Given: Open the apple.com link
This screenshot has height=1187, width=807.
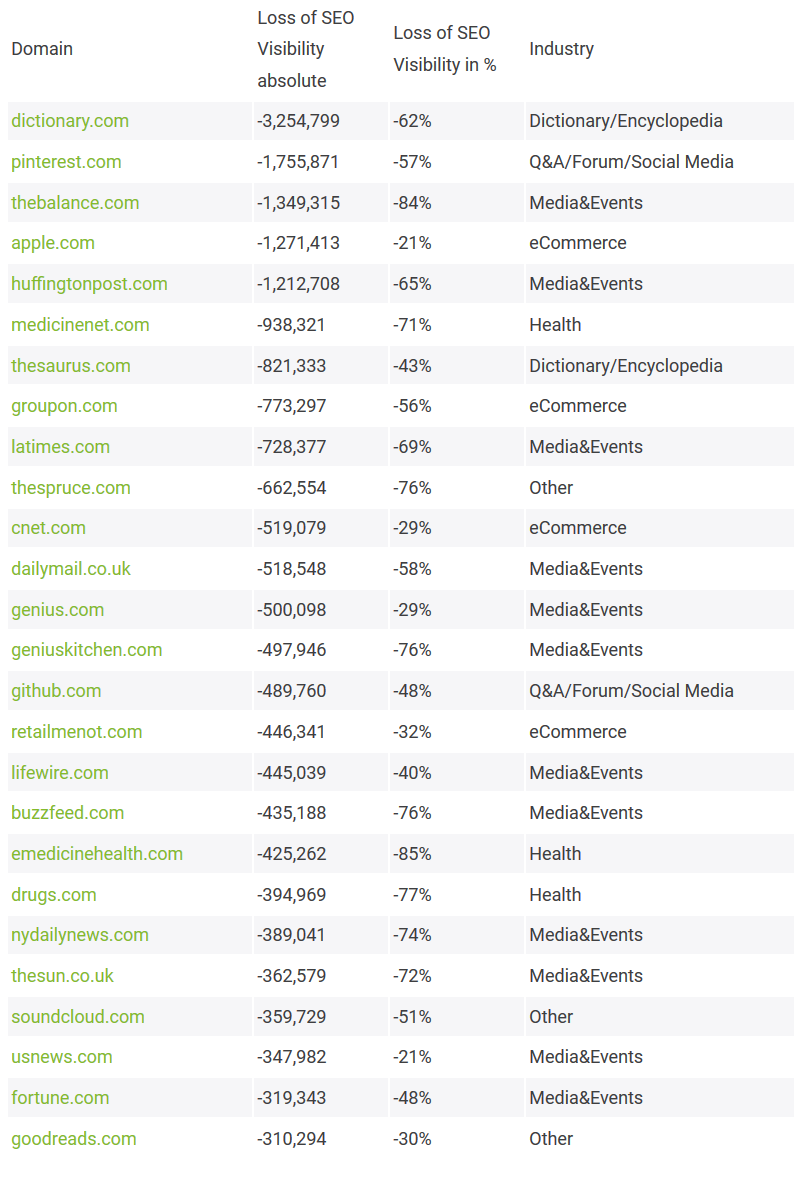Looking at the screenshot, I should click(x=53, y=243).
